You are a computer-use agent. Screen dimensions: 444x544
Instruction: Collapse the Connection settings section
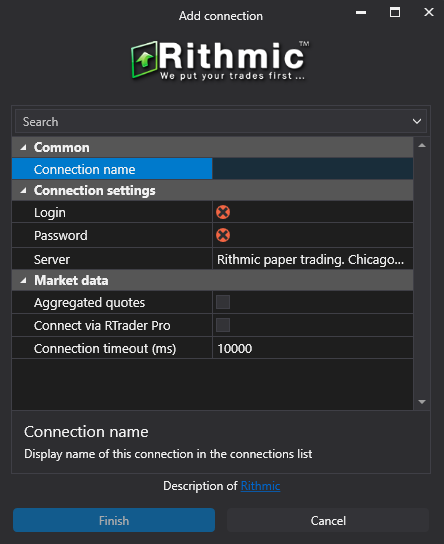[x=23, y=190]
